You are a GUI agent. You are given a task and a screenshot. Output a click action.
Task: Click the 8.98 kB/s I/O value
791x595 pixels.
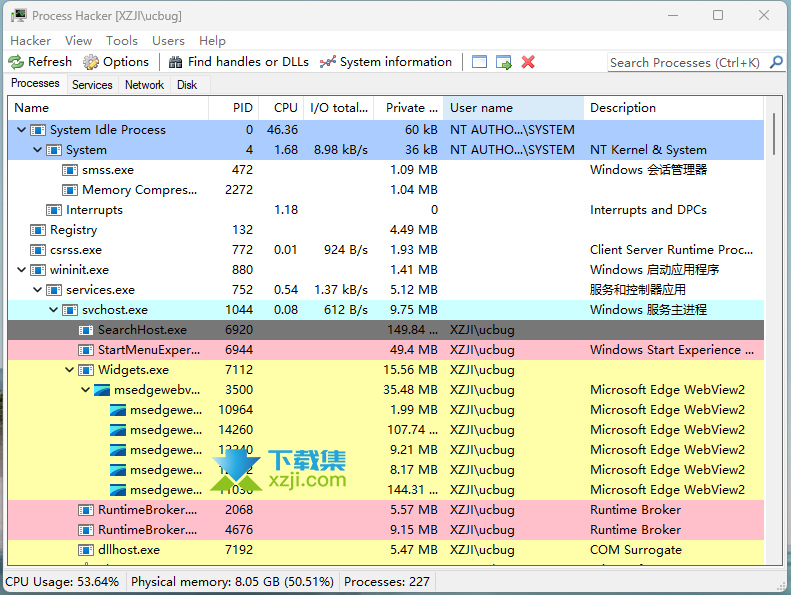341,150
